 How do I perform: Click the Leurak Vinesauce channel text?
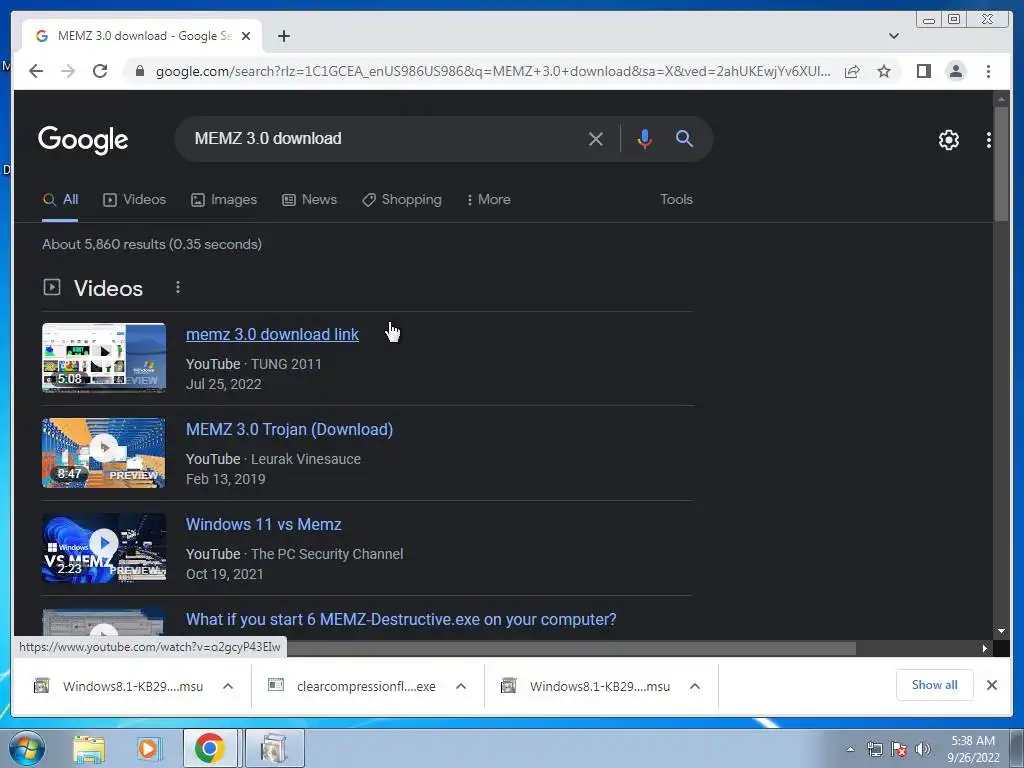click(306, 459)
